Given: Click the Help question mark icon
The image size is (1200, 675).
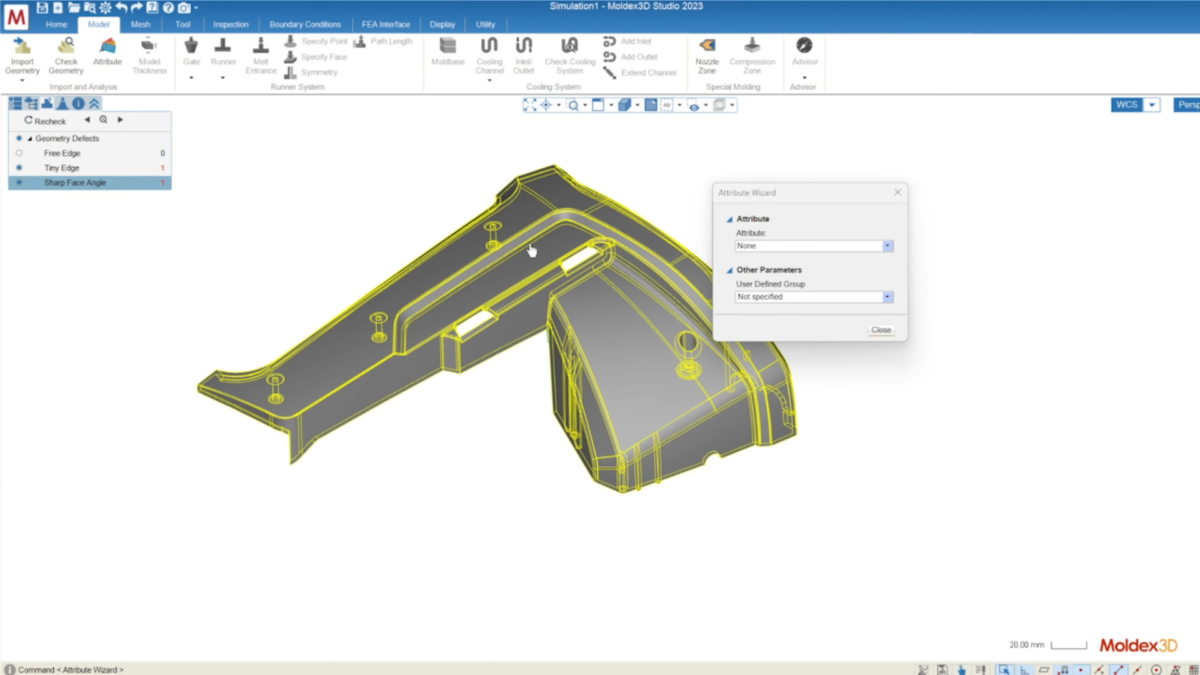Looking at the screenshot, I should point(168,8).
